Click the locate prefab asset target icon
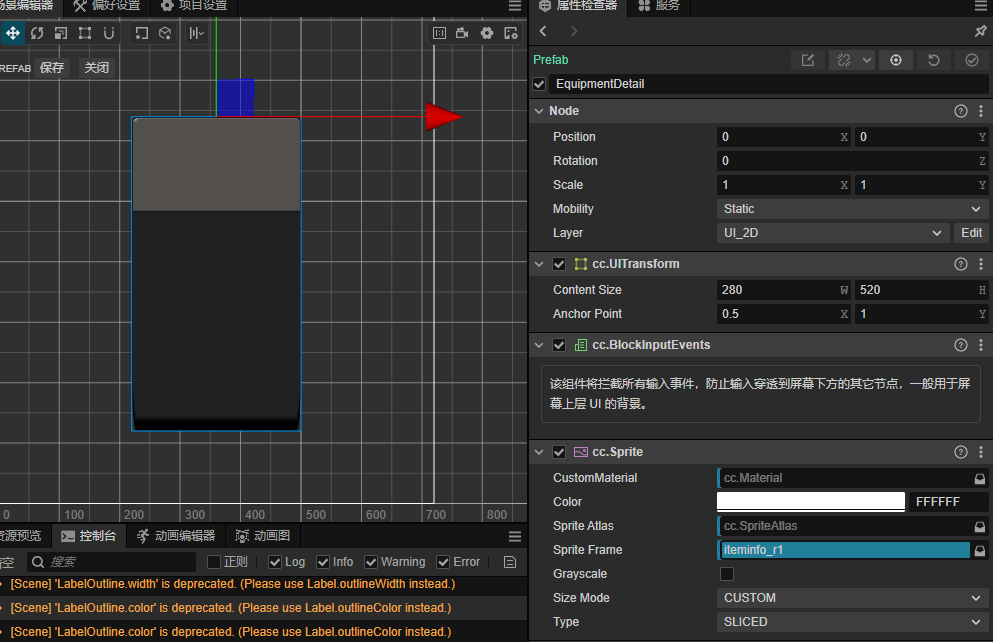The width and height of the screenshot is (993, 642). [x=895, y=60]
